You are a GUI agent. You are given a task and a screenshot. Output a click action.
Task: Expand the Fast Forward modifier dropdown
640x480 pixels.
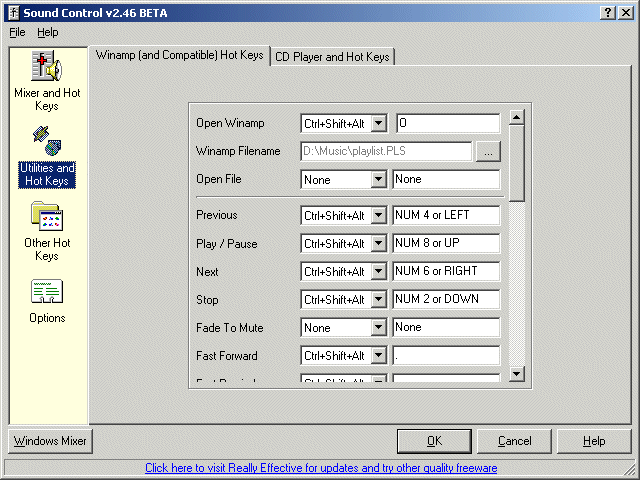379,356
